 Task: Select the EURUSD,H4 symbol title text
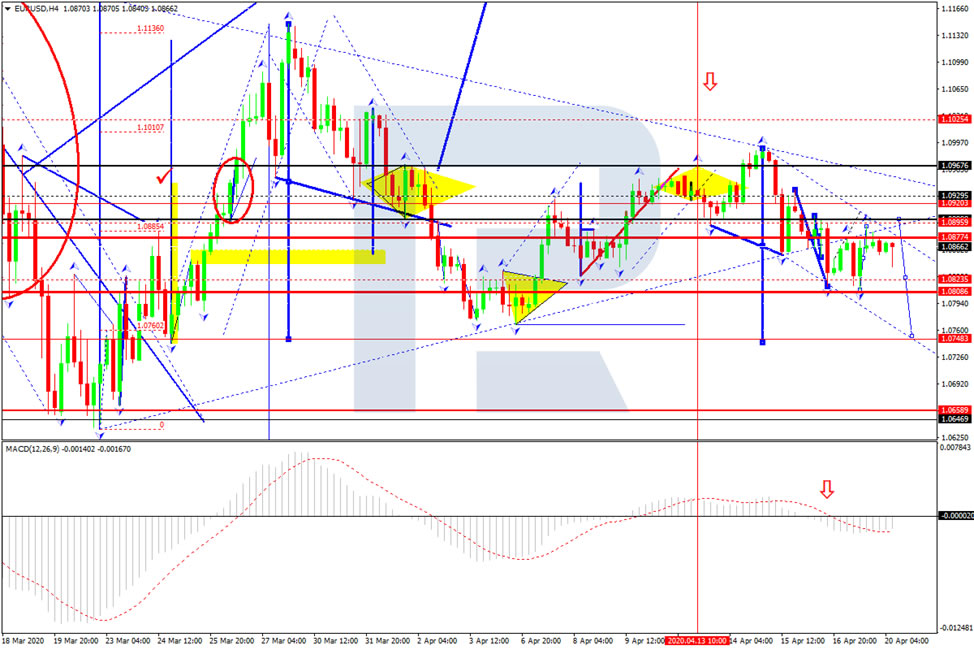36,9
